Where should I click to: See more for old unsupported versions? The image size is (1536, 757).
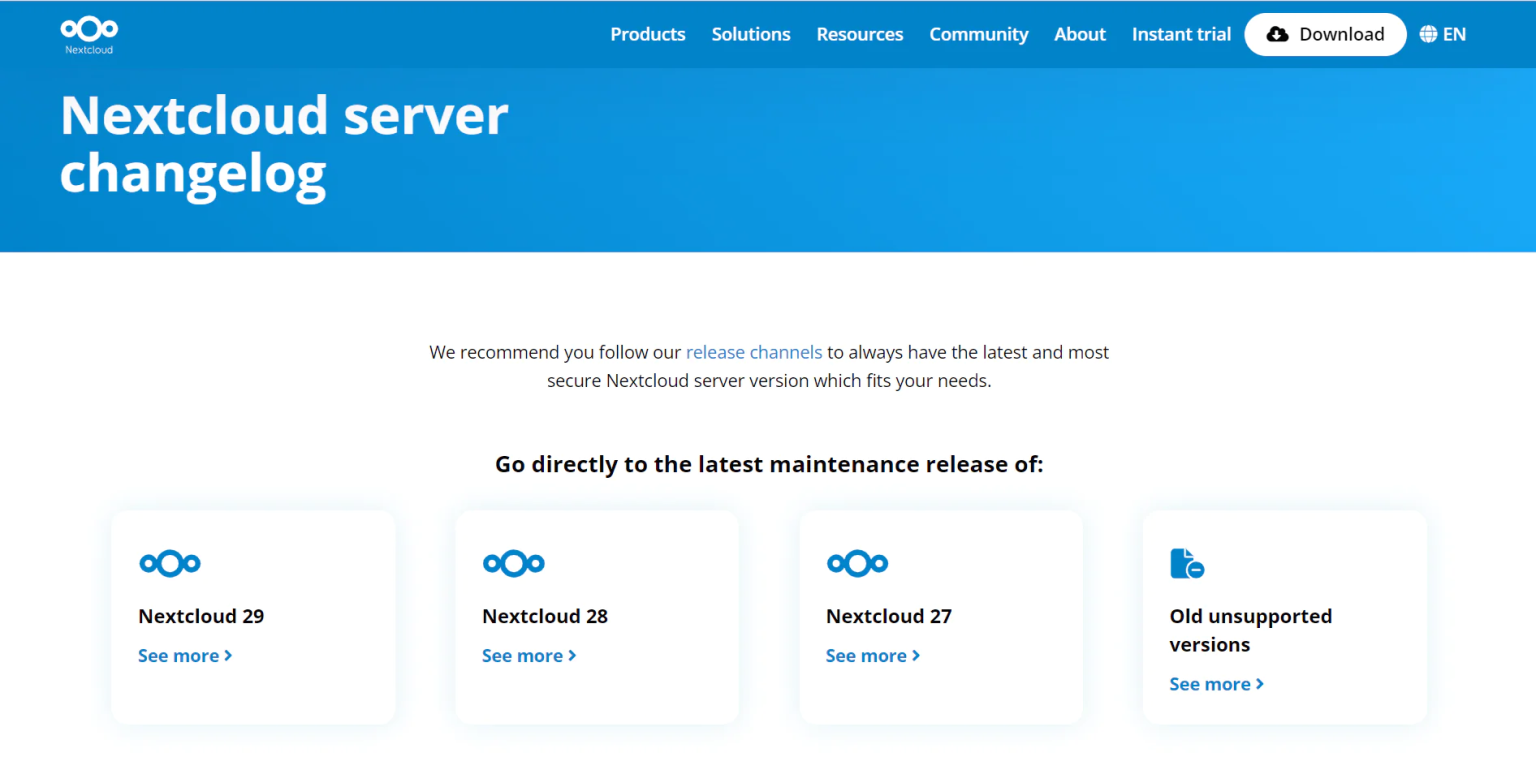coord(1210,683)
